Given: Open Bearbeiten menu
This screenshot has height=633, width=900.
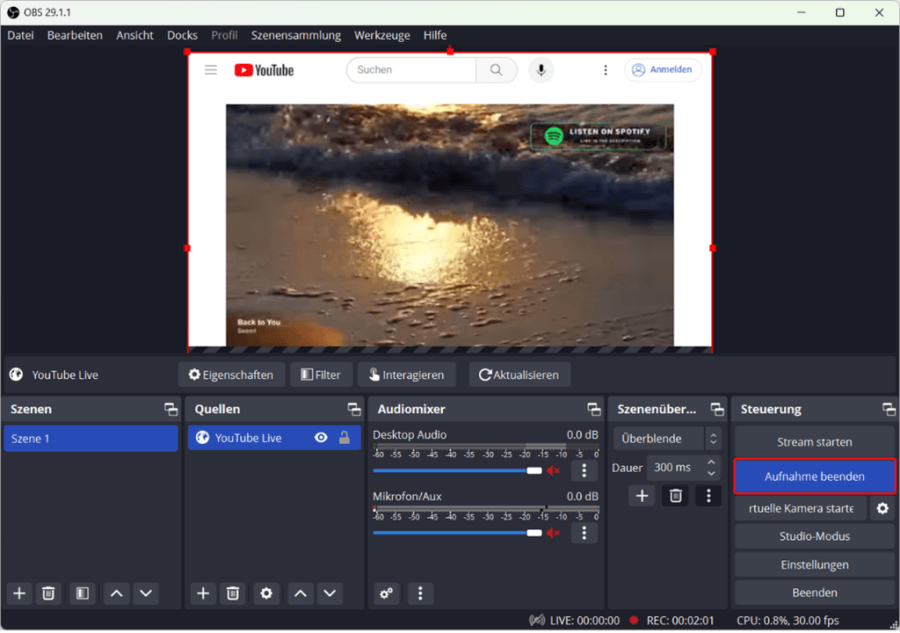Looking at the screenshot, I should 75,36.
